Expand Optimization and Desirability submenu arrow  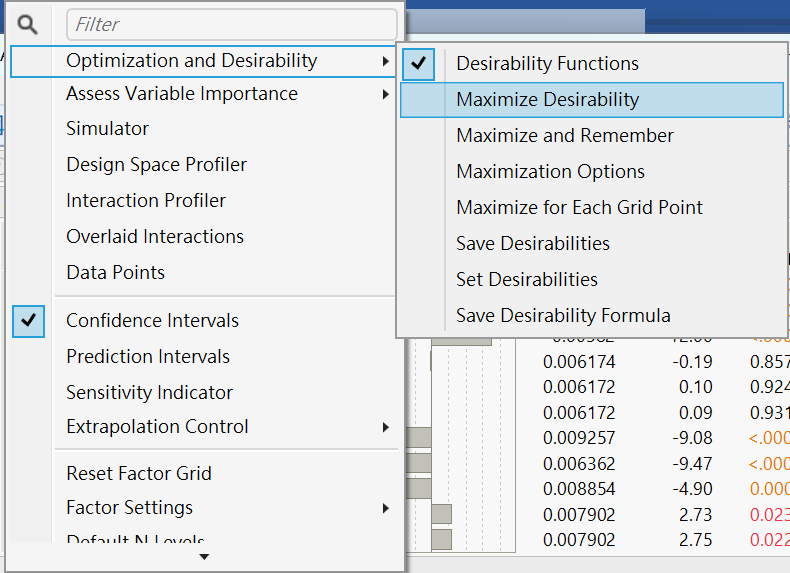tap(386, 62)
